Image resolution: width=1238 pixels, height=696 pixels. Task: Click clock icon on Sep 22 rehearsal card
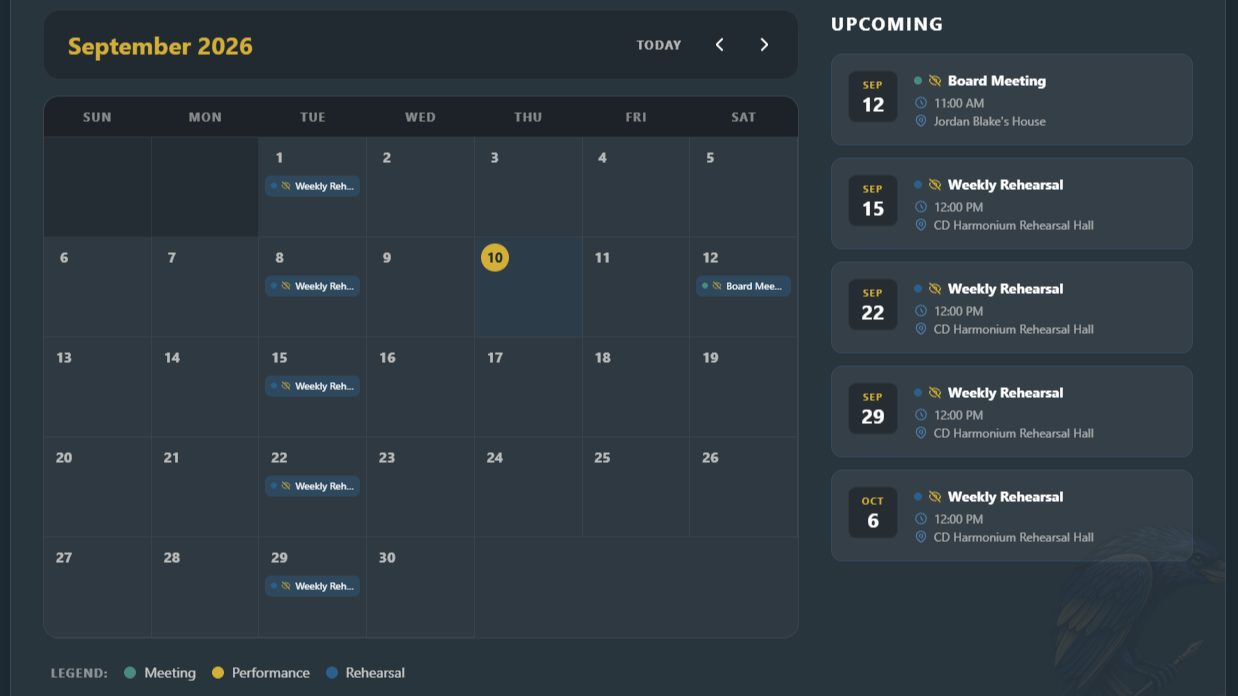(921, 311)
